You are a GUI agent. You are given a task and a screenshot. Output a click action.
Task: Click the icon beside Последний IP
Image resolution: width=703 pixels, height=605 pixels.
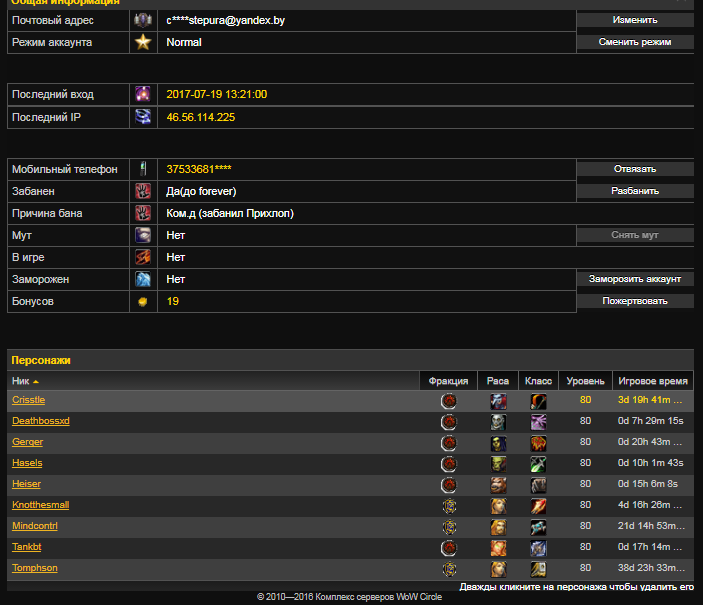[143, 117]
